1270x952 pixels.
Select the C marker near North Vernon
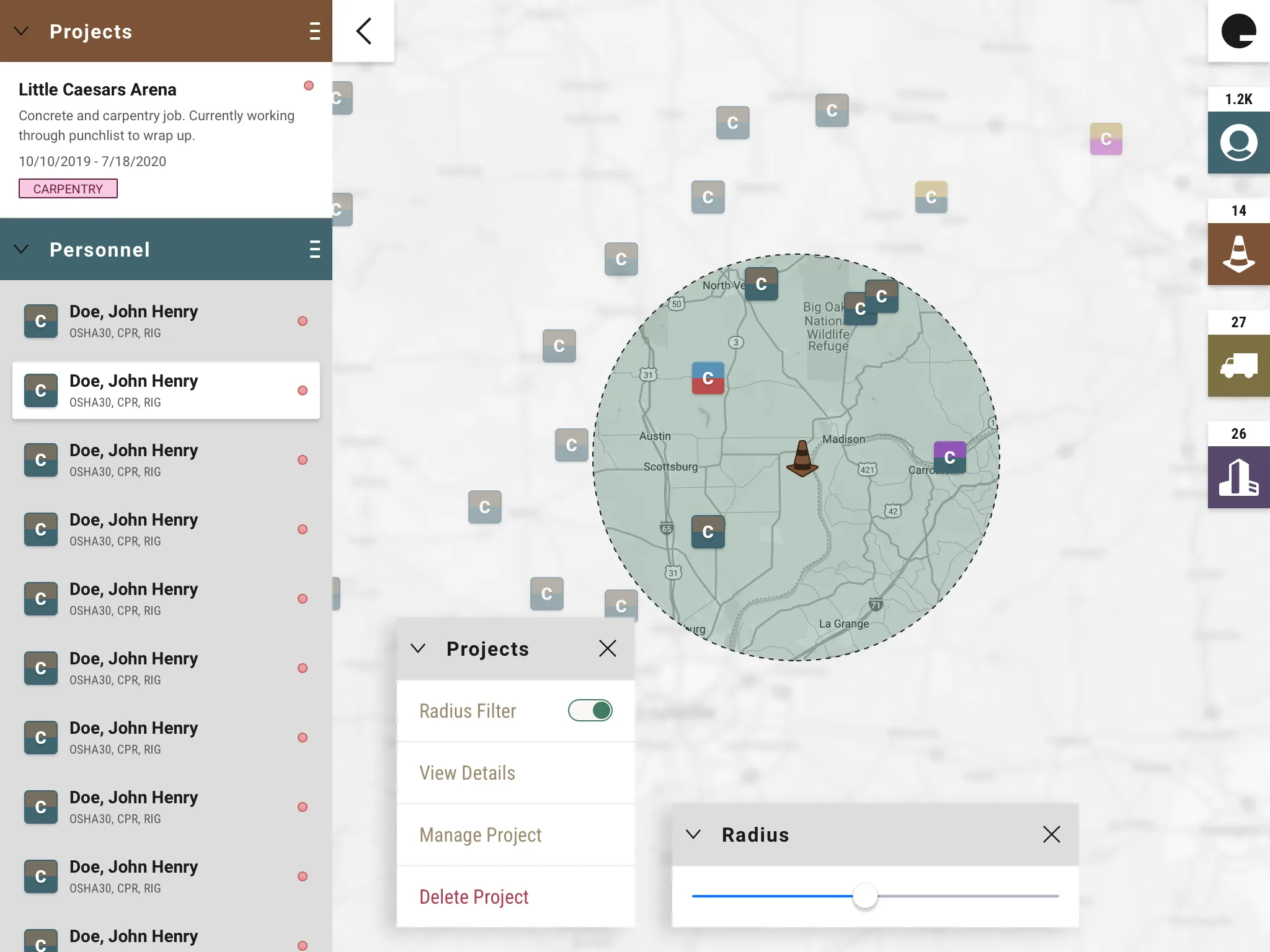click(x=761, y=284)
